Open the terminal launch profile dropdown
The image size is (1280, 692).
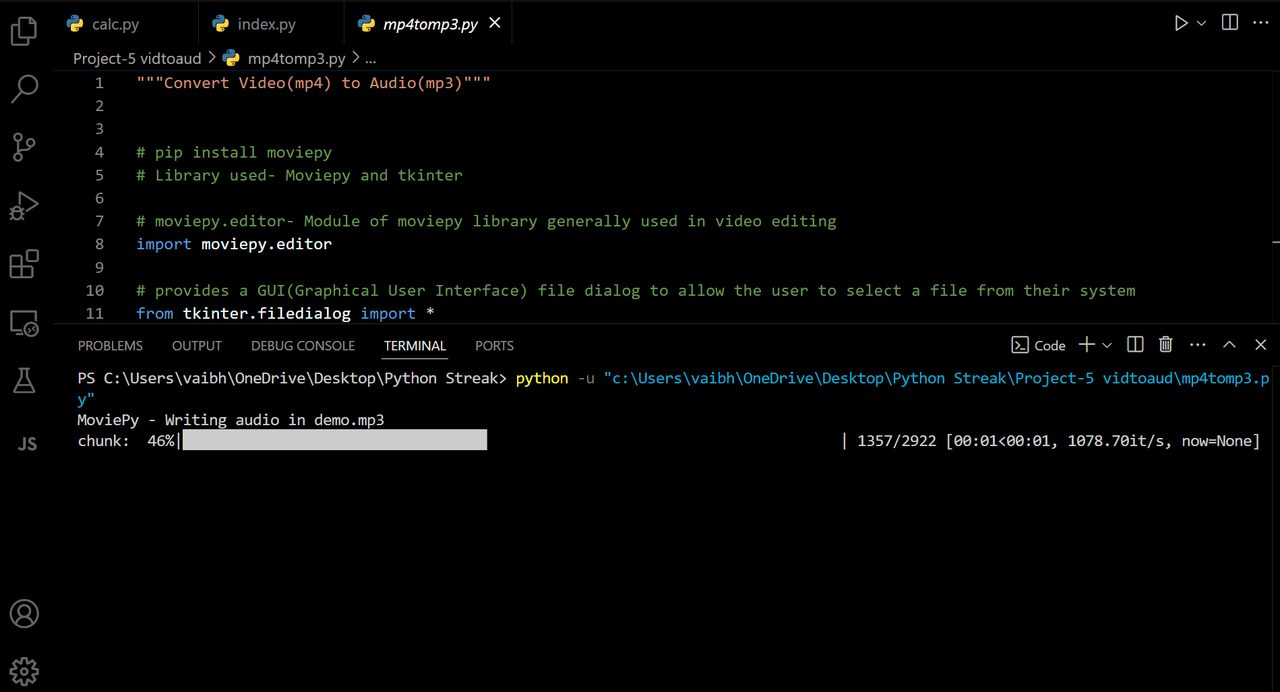[1107, 345]
